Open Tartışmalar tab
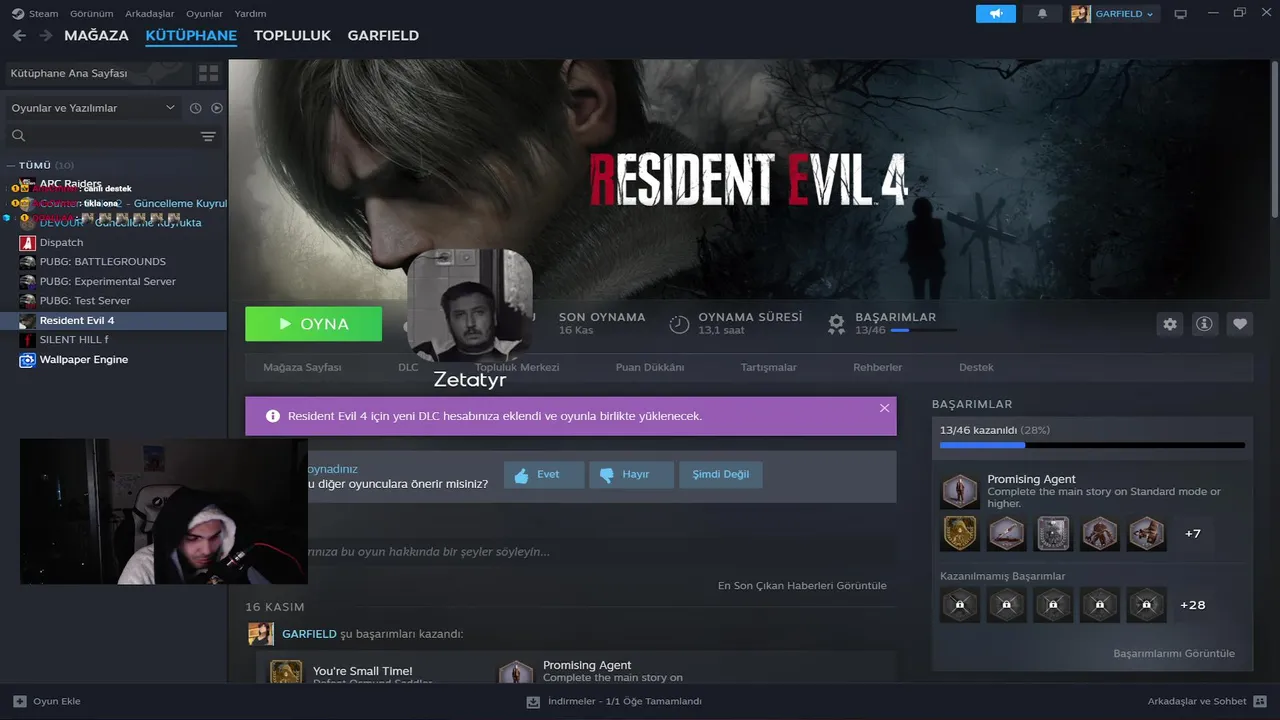This screenshot has width=1280, height=720. pyautogui.click(x=769, y=367)
